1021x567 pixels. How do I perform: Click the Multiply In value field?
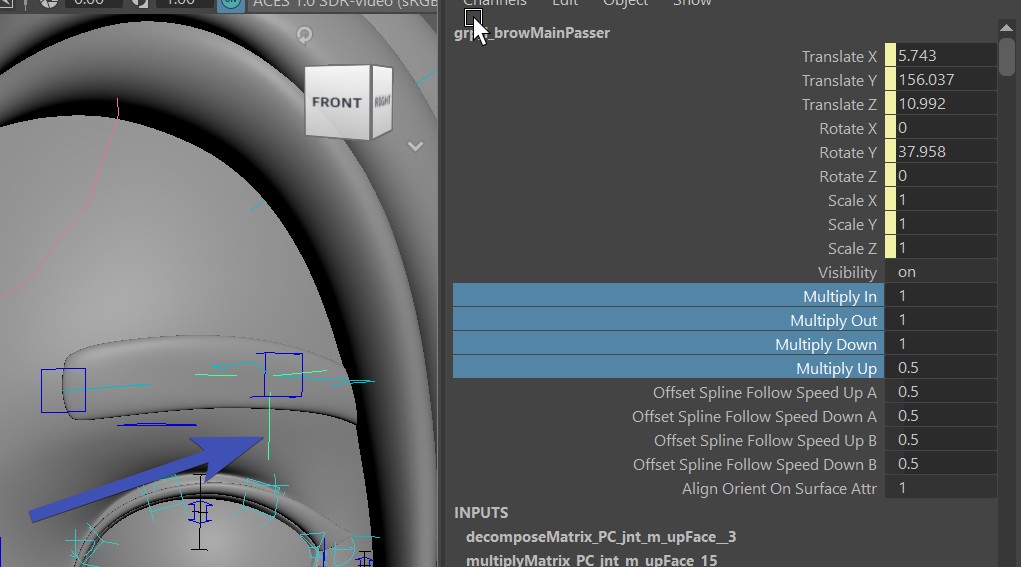(x=941, y=296)
